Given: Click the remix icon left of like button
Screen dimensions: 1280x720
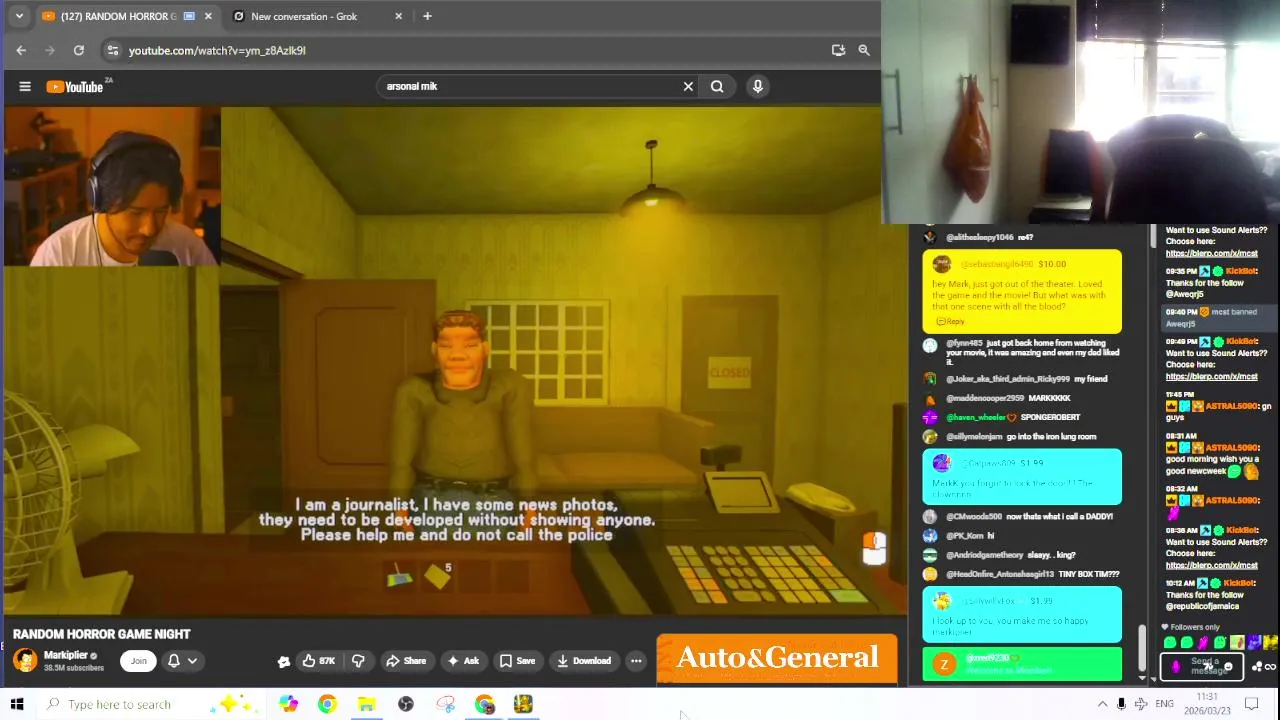Looking at the screenshot, I should (284, 661).
